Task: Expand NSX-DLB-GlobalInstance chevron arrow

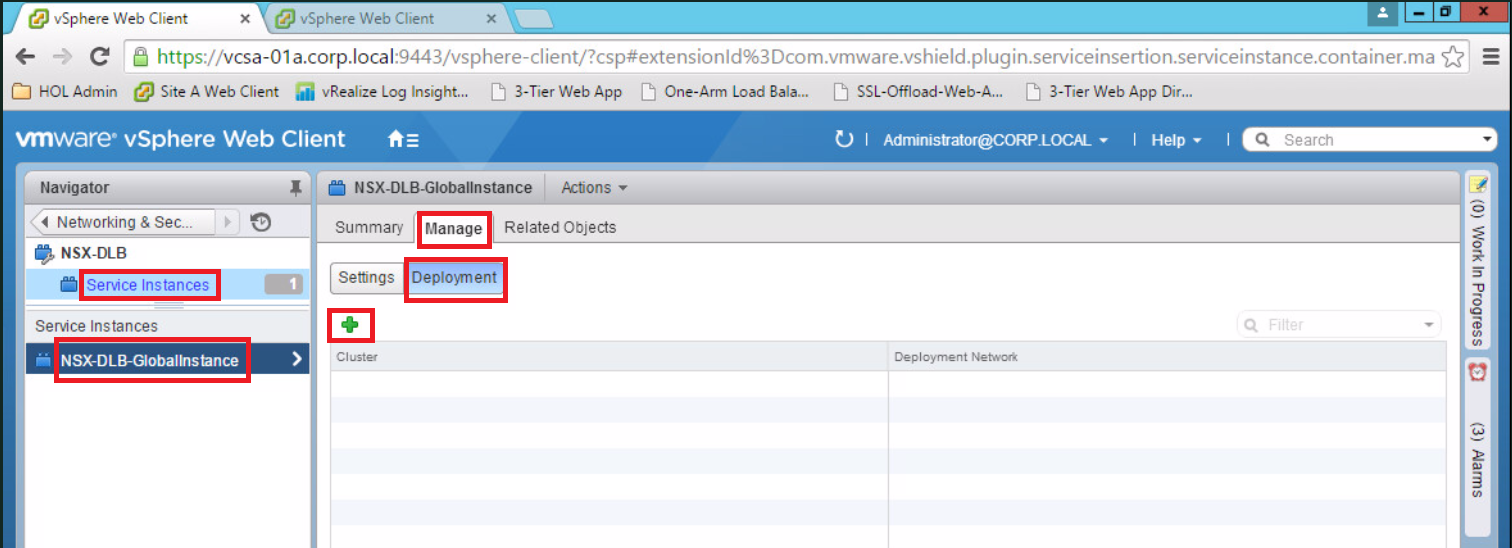Action: [296, 360]
